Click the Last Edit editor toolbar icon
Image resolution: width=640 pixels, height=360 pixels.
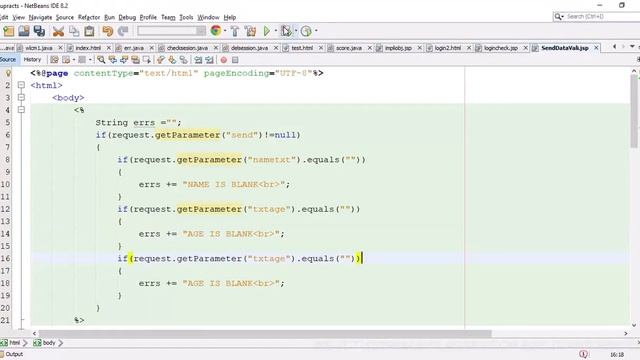point(54,60)
